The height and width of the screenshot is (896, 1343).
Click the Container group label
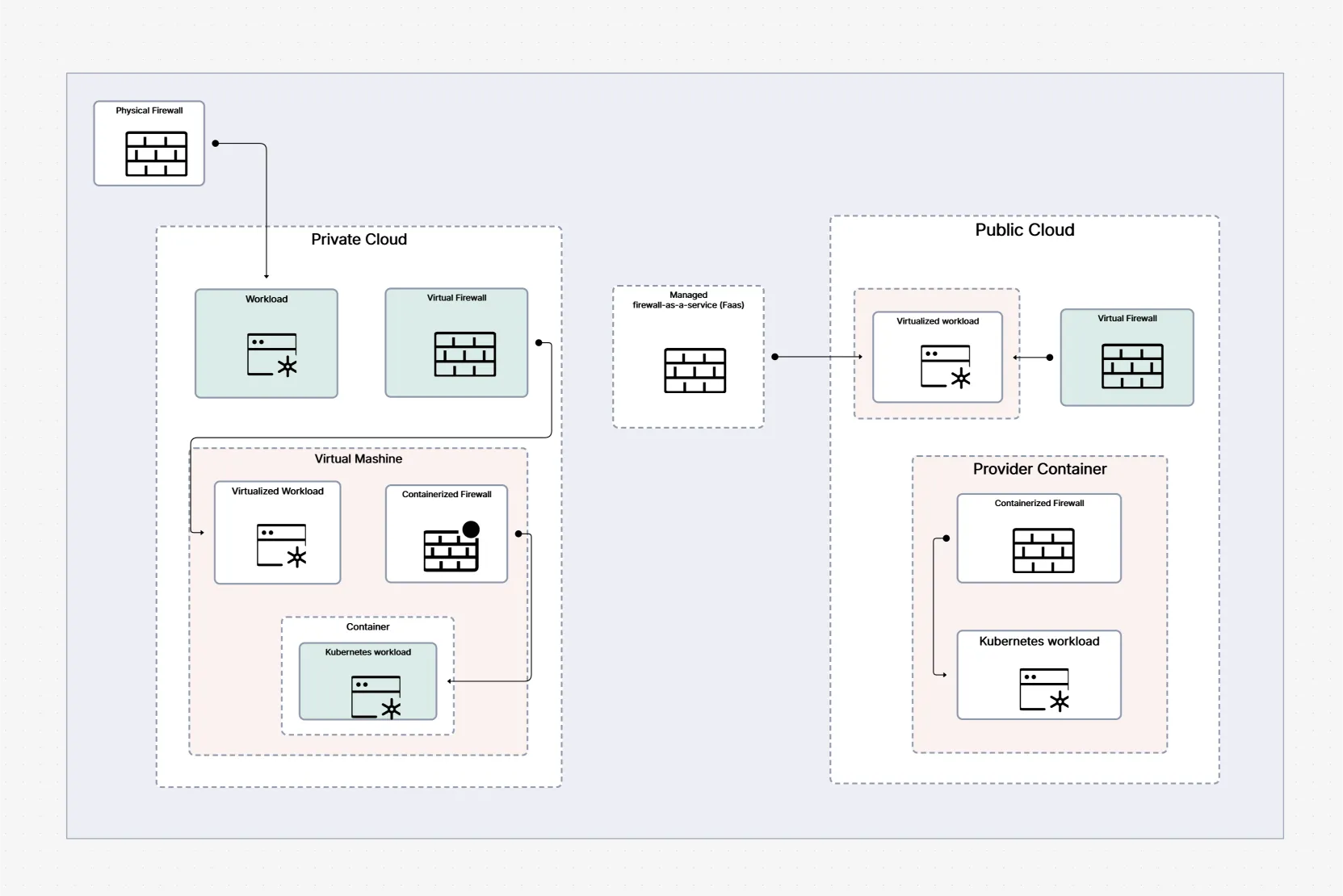click(x=367, y=626)
